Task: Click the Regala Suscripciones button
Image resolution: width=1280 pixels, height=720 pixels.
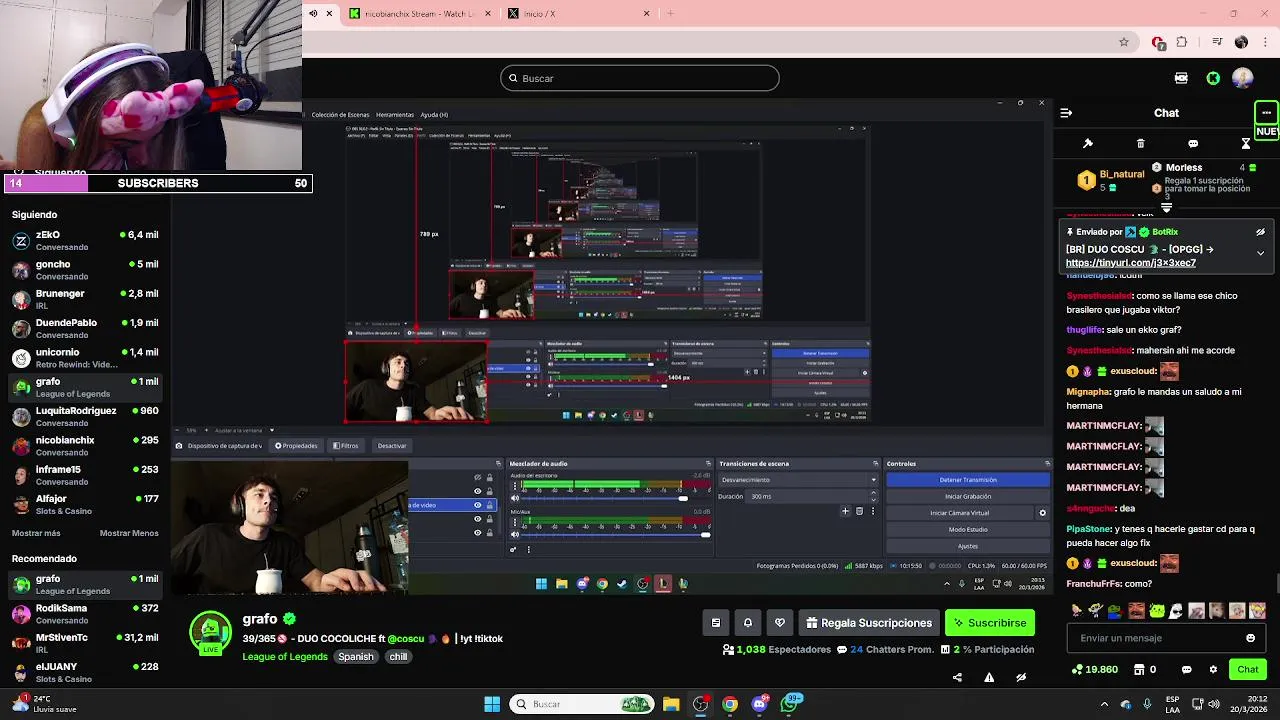Action: click(868, 623)
